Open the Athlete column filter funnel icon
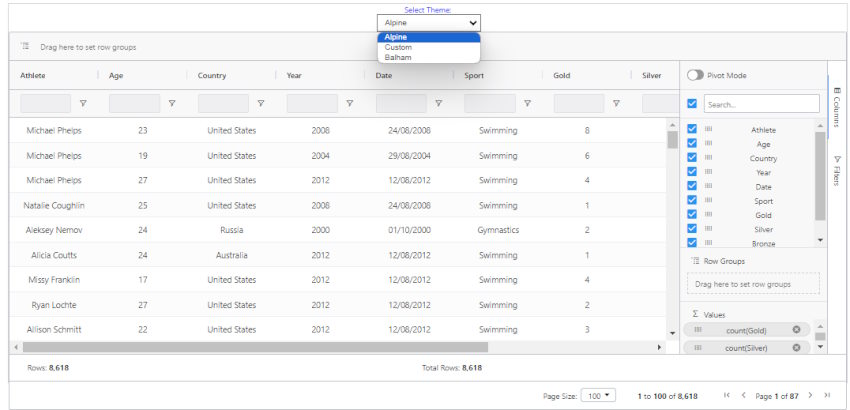This screenshot has height=410, width=850. pyautogui.click(x=83, y=103)
